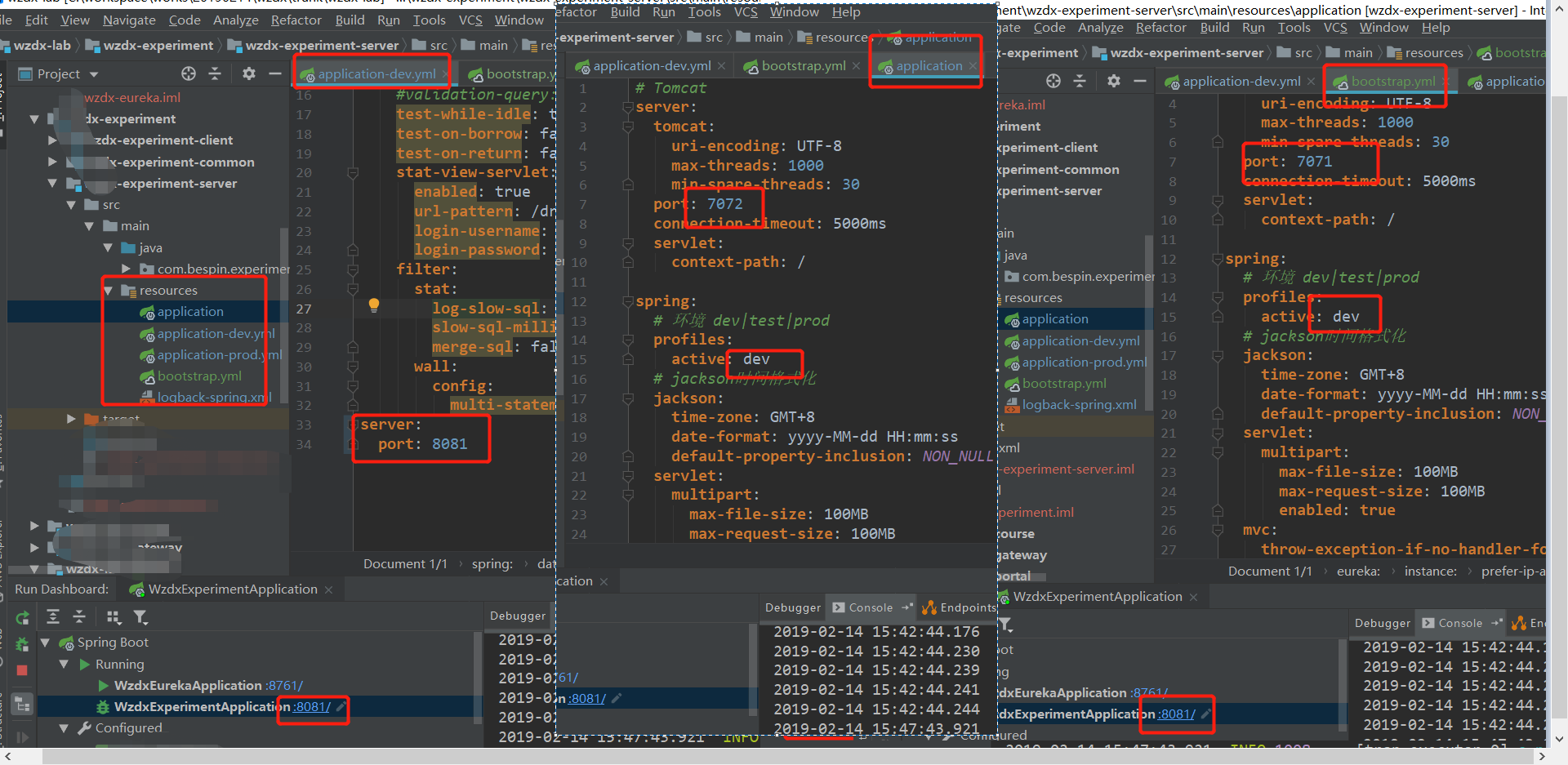Click the group-by icon in Run Dashboard

pyautogui.click(x=114, y=617)
